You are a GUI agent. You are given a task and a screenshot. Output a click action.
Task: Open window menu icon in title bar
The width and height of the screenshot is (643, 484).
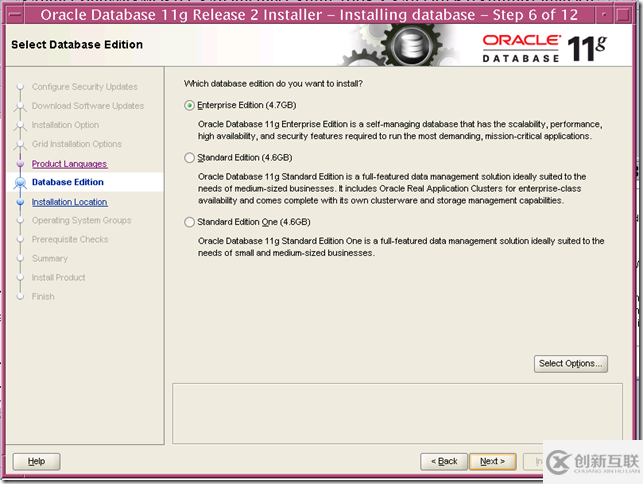click(x=14, y=15)
